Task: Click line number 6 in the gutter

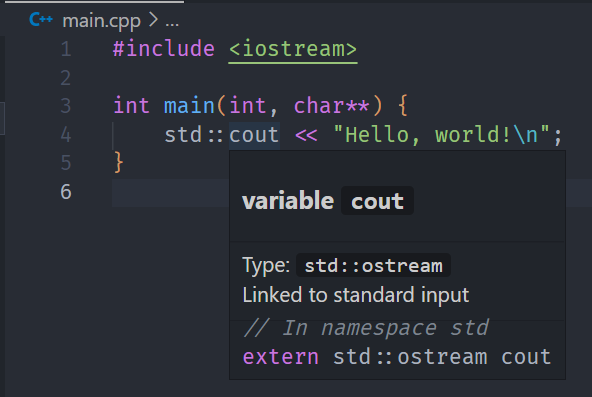Action: pos(66,192)
